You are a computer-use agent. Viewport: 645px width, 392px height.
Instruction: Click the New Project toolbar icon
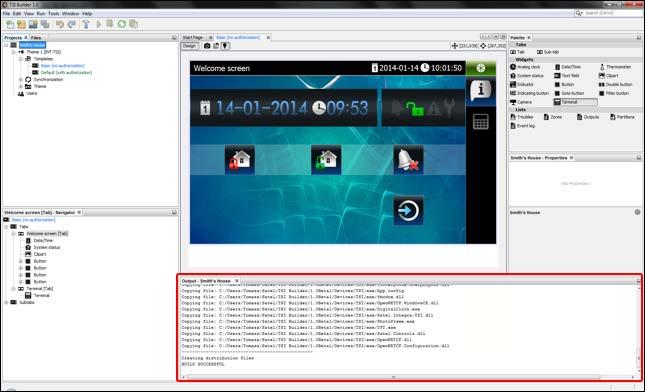[9, 24]
